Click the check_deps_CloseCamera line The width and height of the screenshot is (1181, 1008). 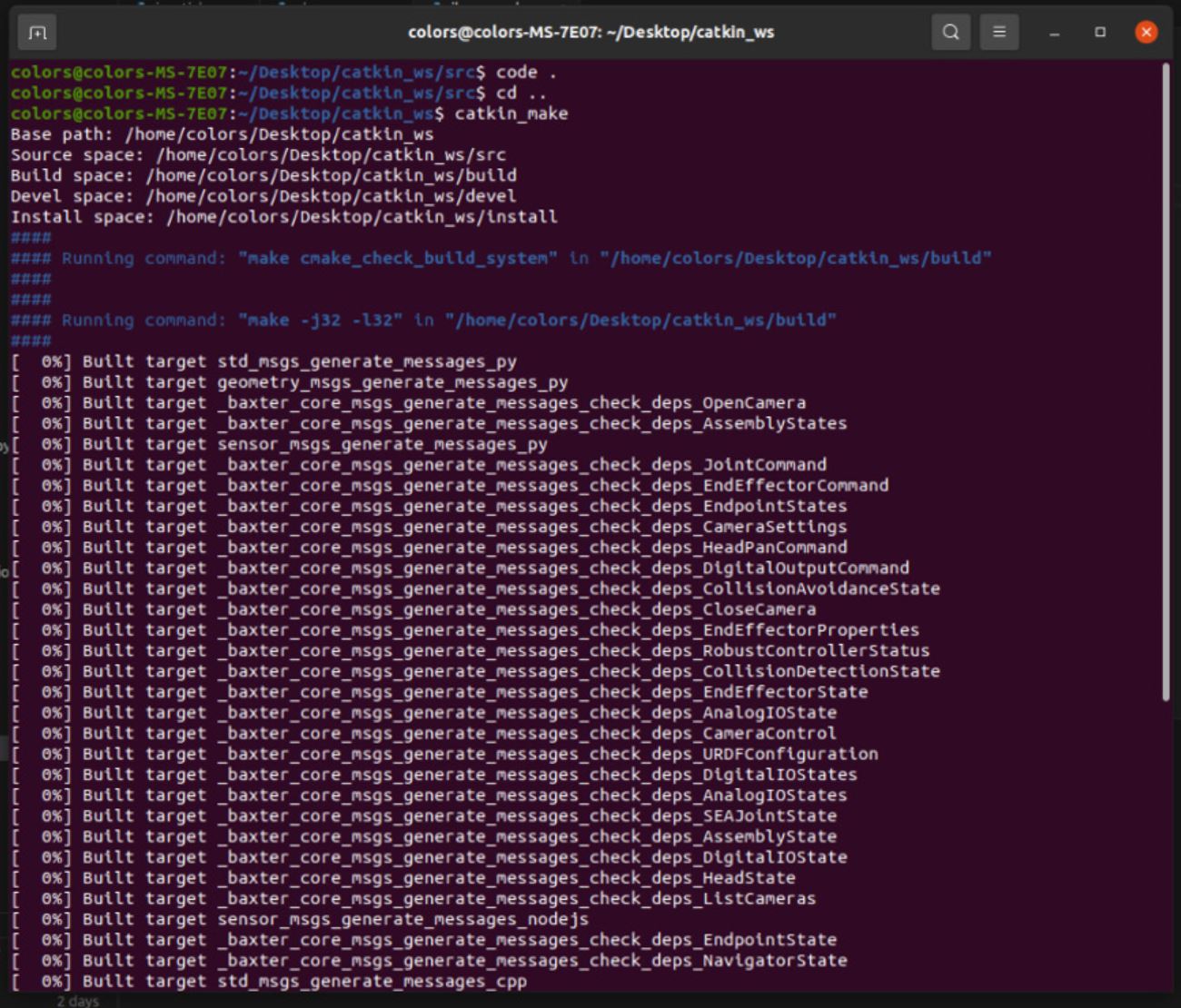[413, 609]
